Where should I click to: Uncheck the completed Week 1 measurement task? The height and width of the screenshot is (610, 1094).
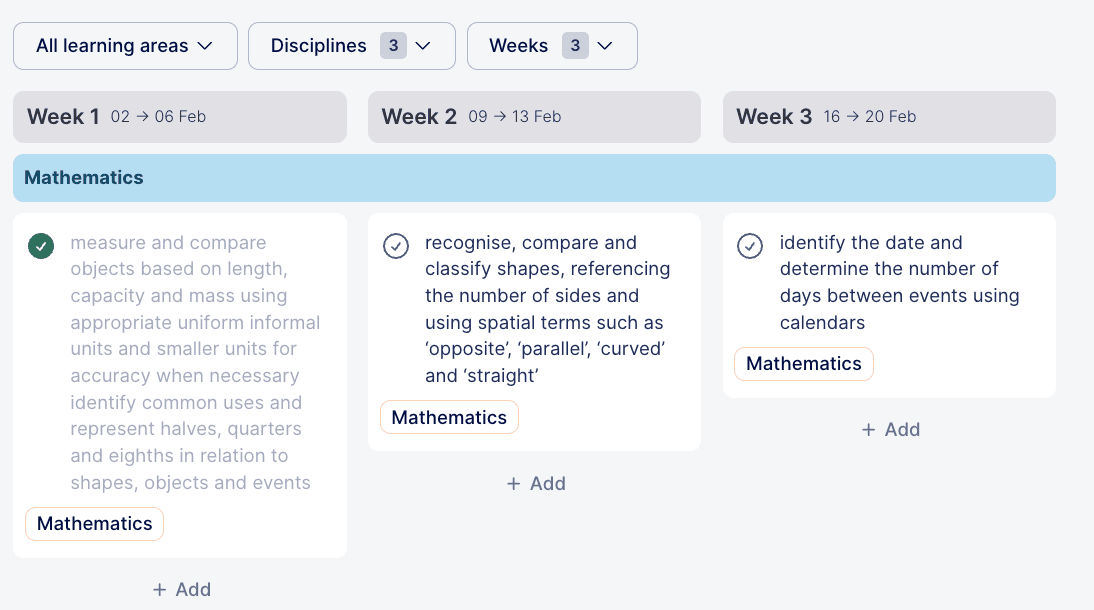pos(41,245)
